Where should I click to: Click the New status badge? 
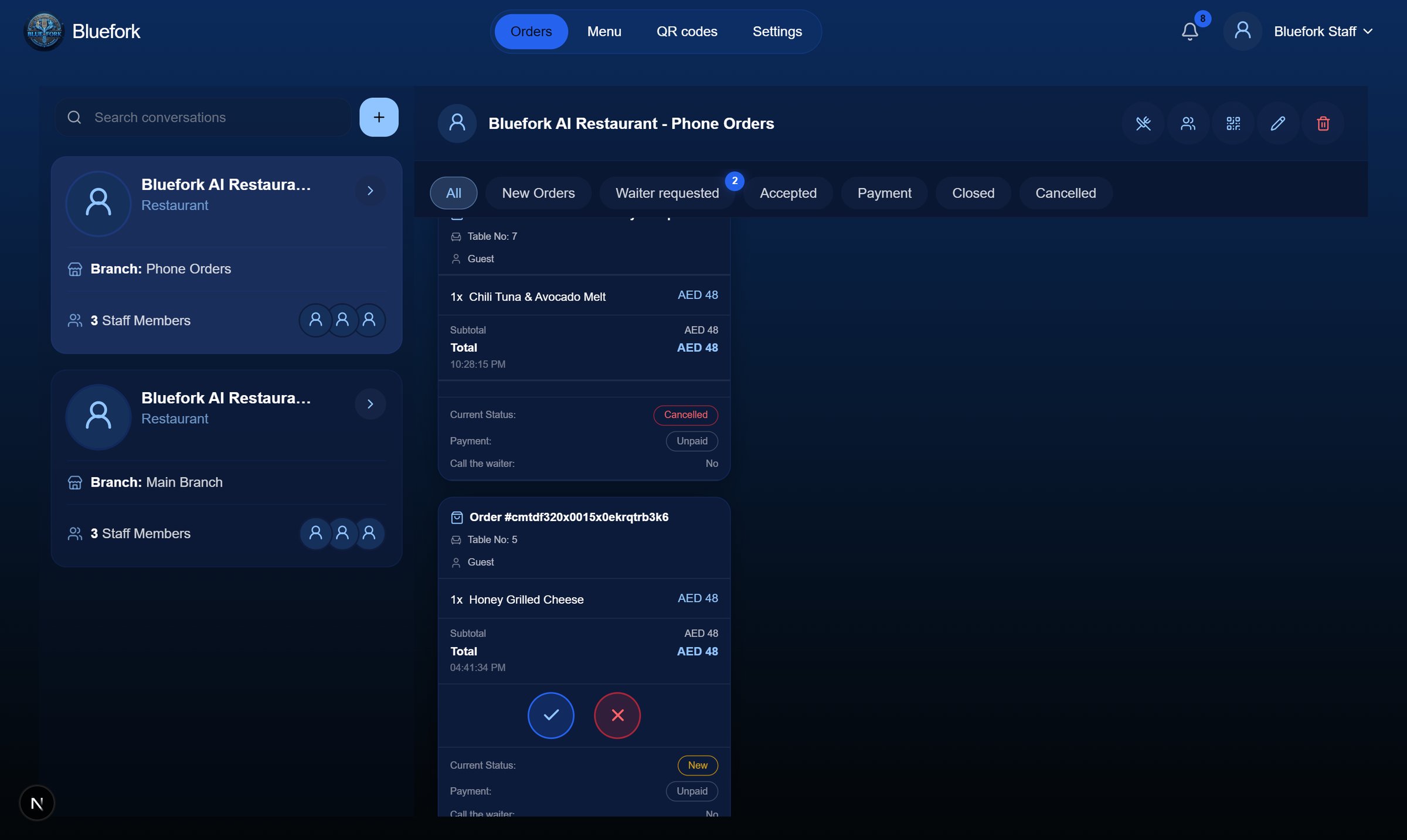pyautogui.click(x=698, y=765)
